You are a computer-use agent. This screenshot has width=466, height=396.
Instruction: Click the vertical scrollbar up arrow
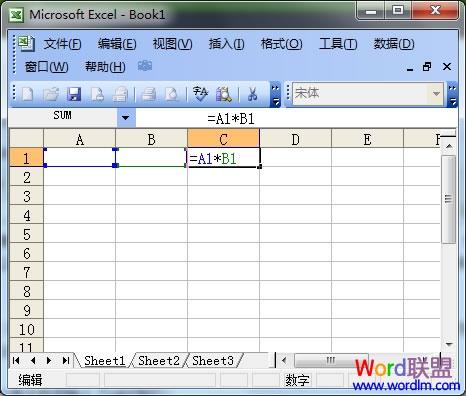click(449, 146)
